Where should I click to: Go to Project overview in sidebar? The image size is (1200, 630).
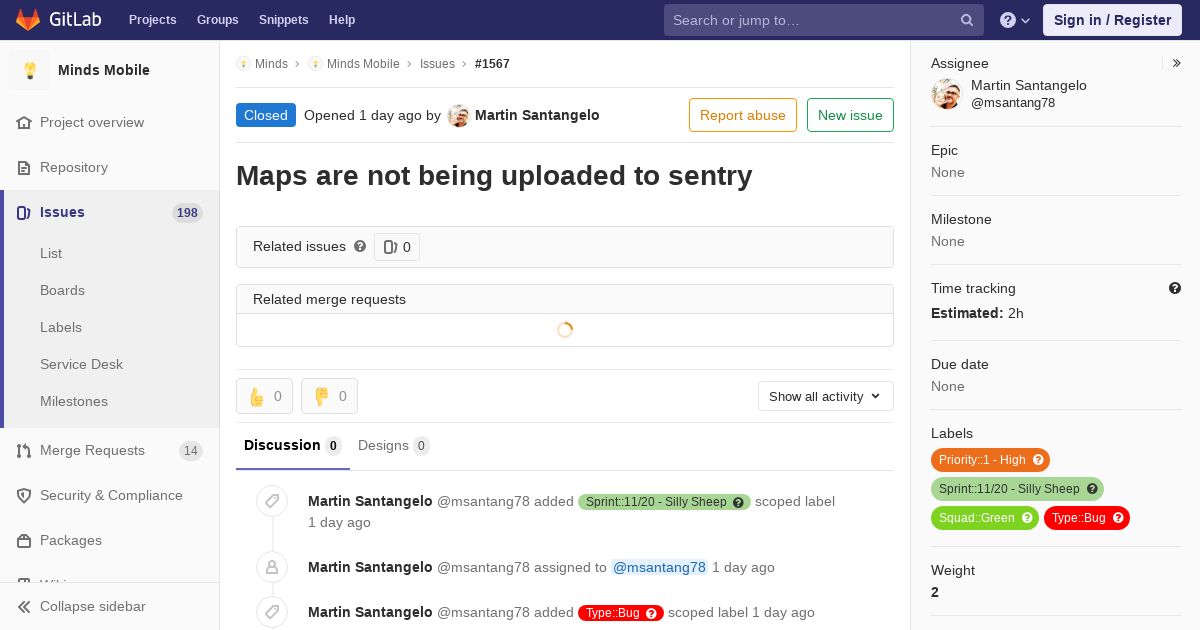click(92, 122)
